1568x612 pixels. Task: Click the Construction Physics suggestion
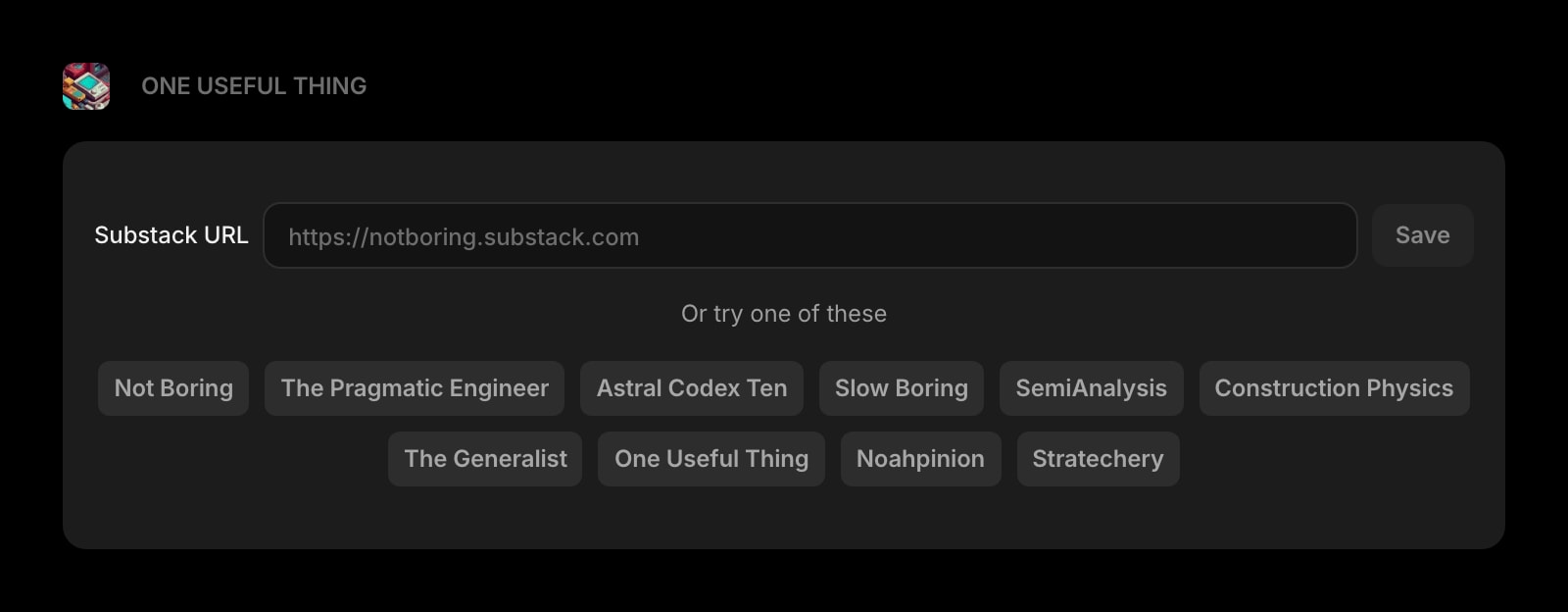tap(1334, 388)
